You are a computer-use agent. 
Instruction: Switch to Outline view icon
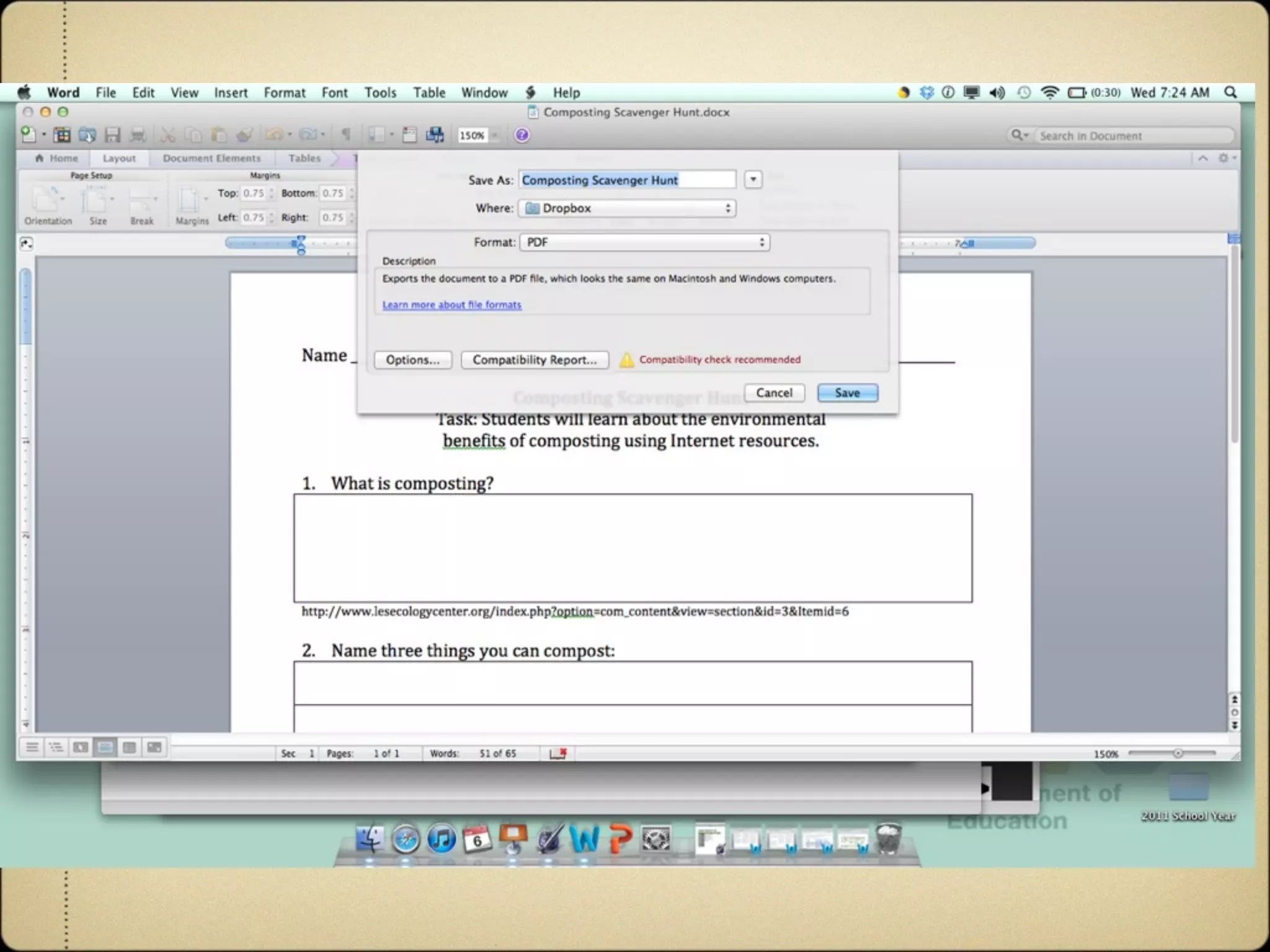56,747
